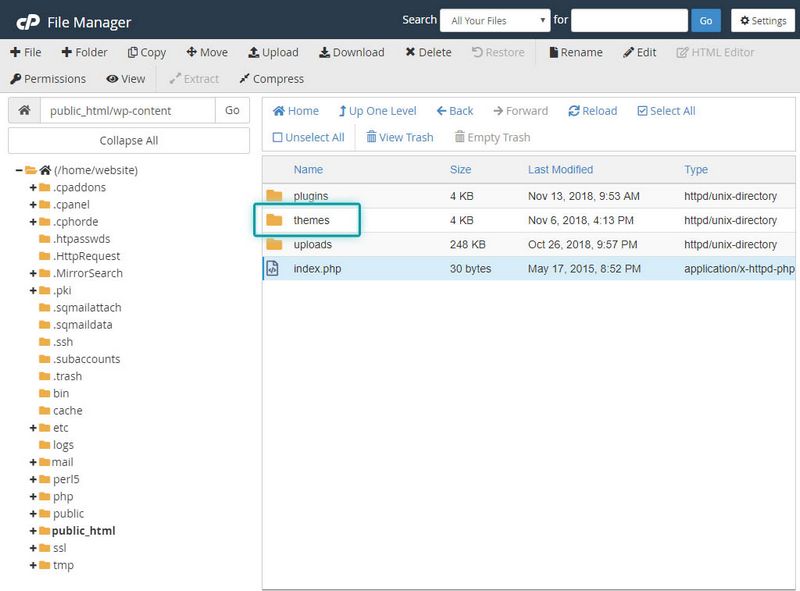
Task: Navigate Back
Action: (x=455, y=111)
